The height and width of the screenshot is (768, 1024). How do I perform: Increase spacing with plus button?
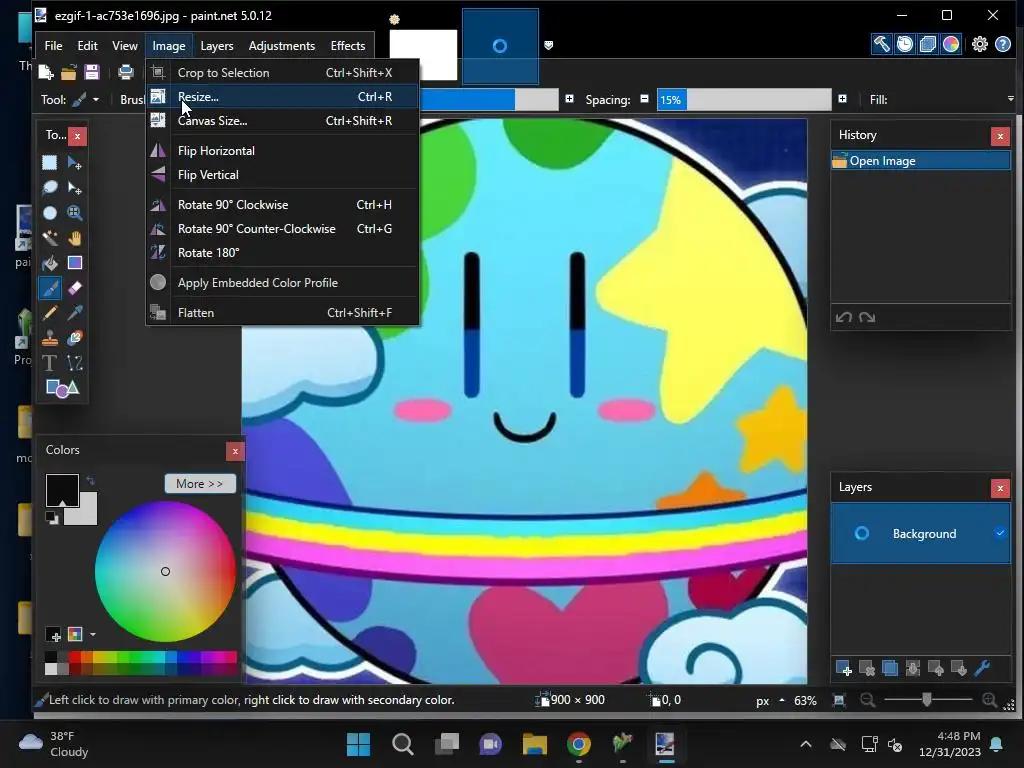(x=842, y=99)
